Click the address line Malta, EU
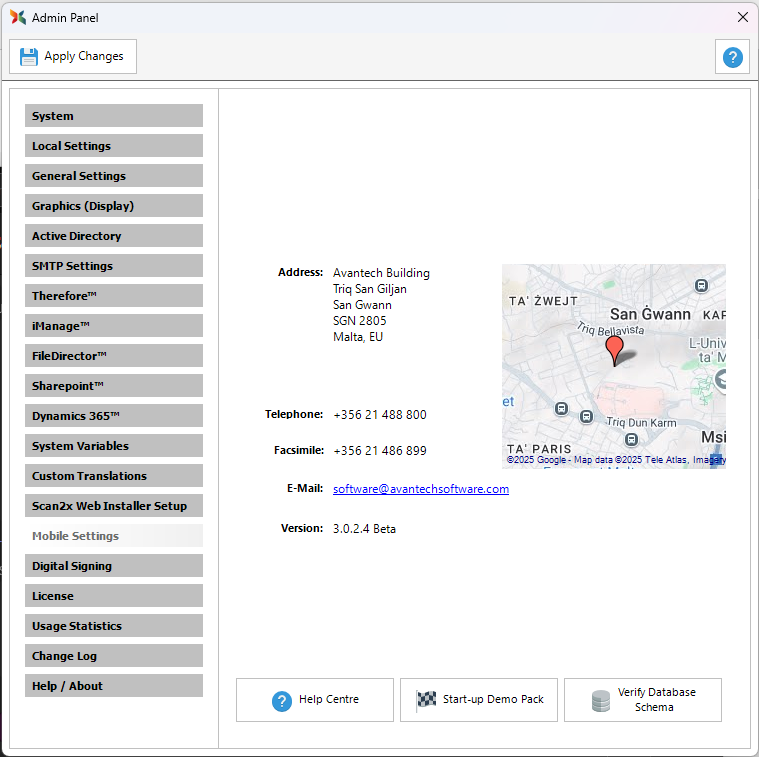759x757 pixels. pyautogui.click(x=358, y=337)
